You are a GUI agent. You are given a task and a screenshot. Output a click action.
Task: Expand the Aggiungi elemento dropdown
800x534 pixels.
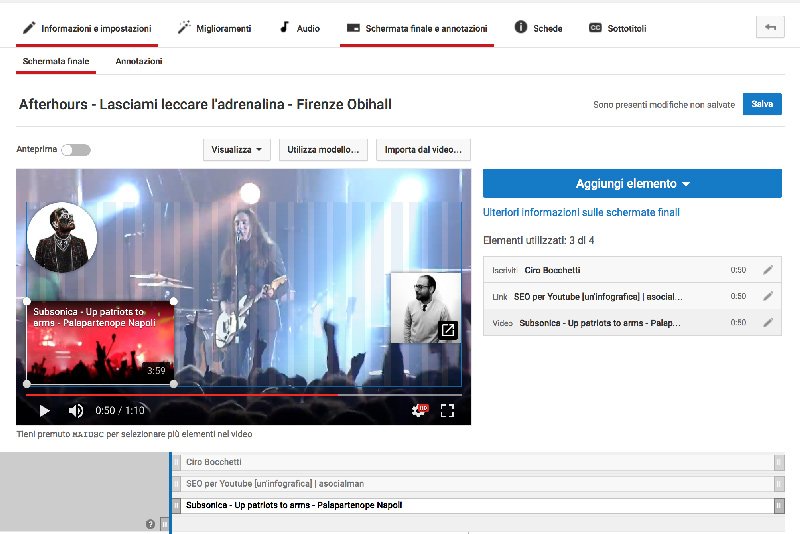click(632, 184)
